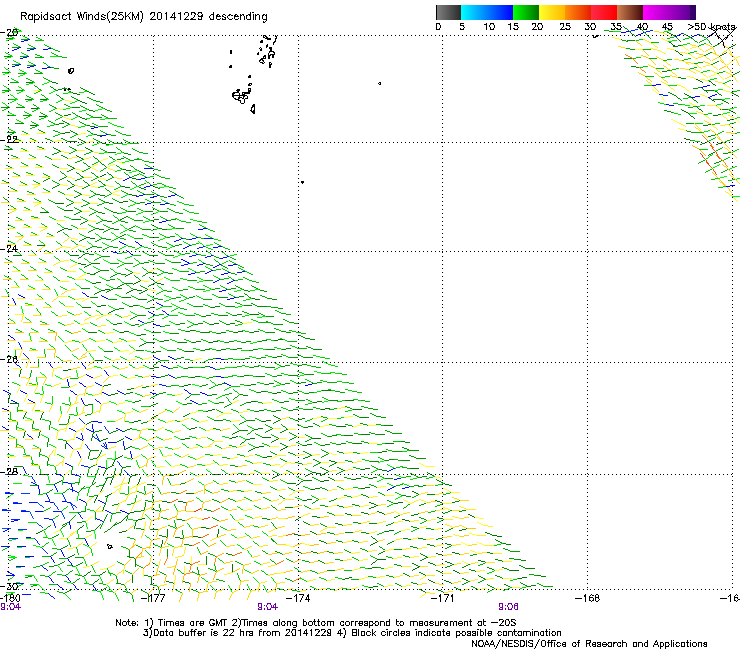
Task: Click the '10' legend scale label
Action: [x=489, y=27]
